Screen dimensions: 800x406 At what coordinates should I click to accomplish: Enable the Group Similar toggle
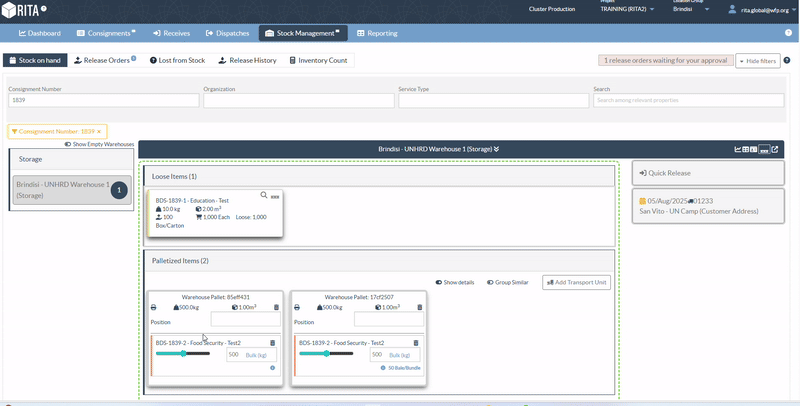pos(490,282)
